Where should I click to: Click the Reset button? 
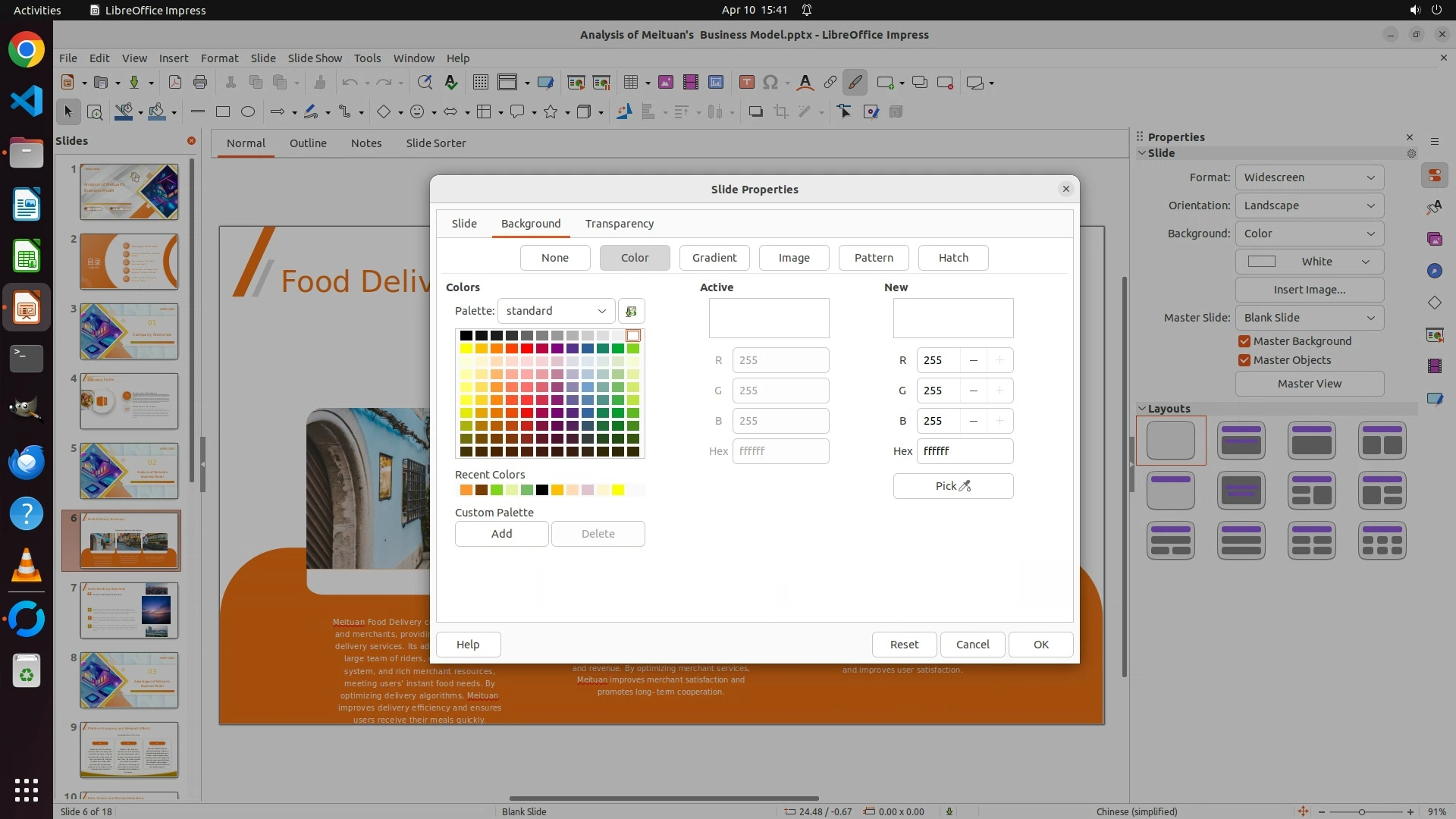[x=904, y=645]
